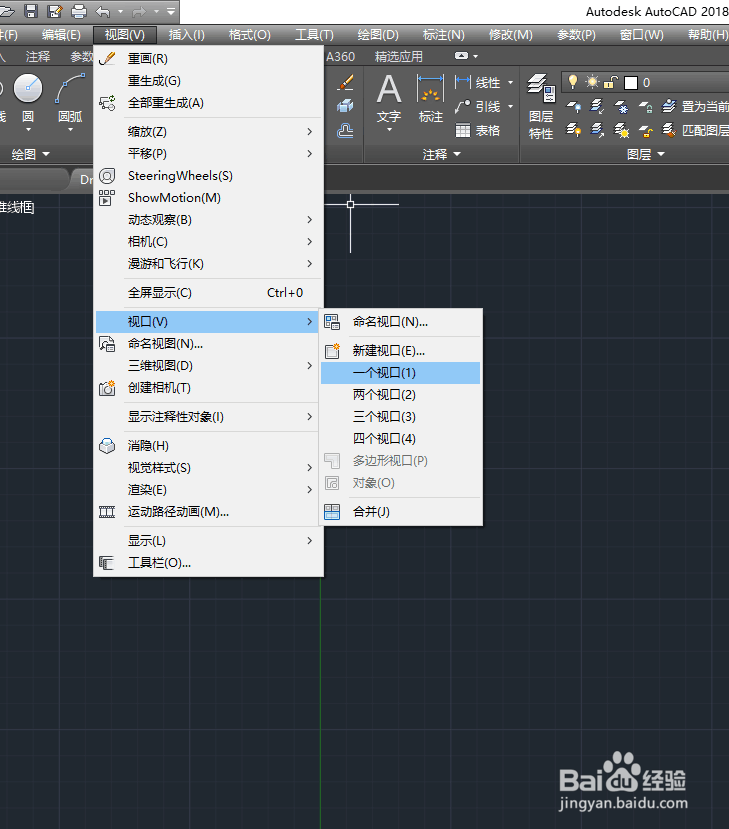Viewport: 729px width, 829px height.
Task: Toggle layer on/off lightbulb icon
Action: click(x=573, y=82)
